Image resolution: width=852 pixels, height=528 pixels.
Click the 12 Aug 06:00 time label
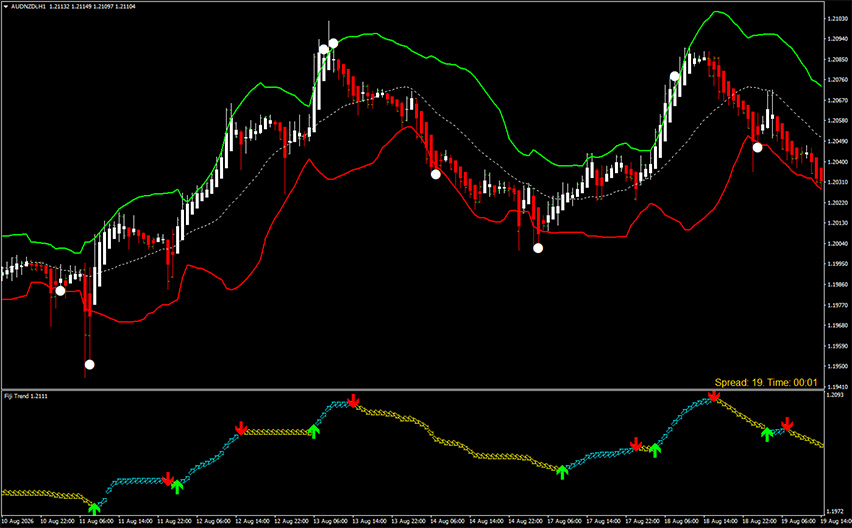tap(214, 521)
